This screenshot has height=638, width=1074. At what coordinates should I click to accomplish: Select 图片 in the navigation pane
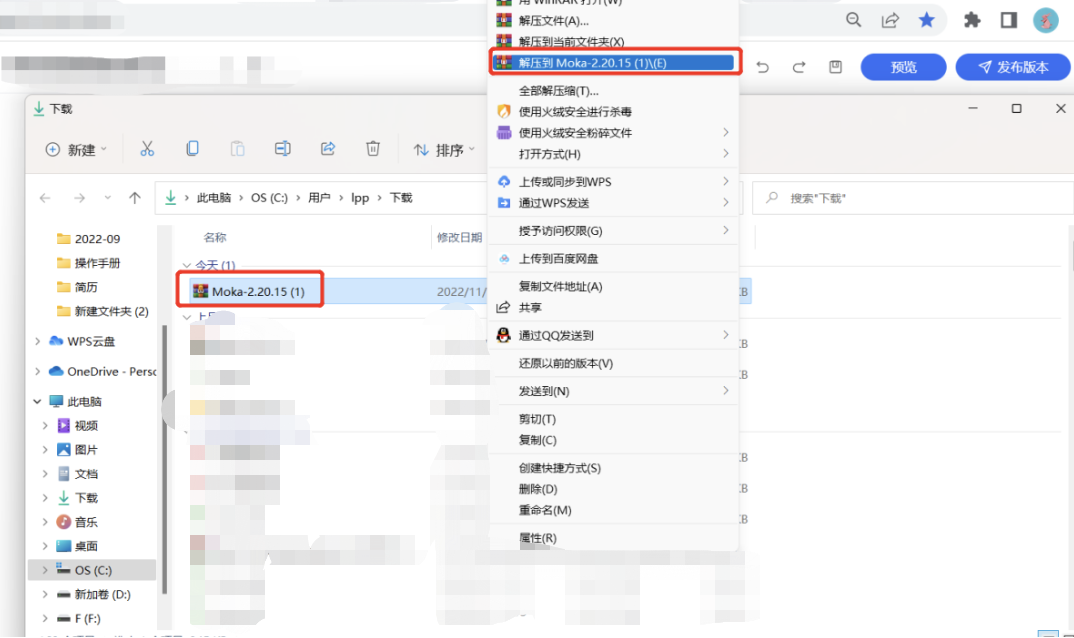86,450
